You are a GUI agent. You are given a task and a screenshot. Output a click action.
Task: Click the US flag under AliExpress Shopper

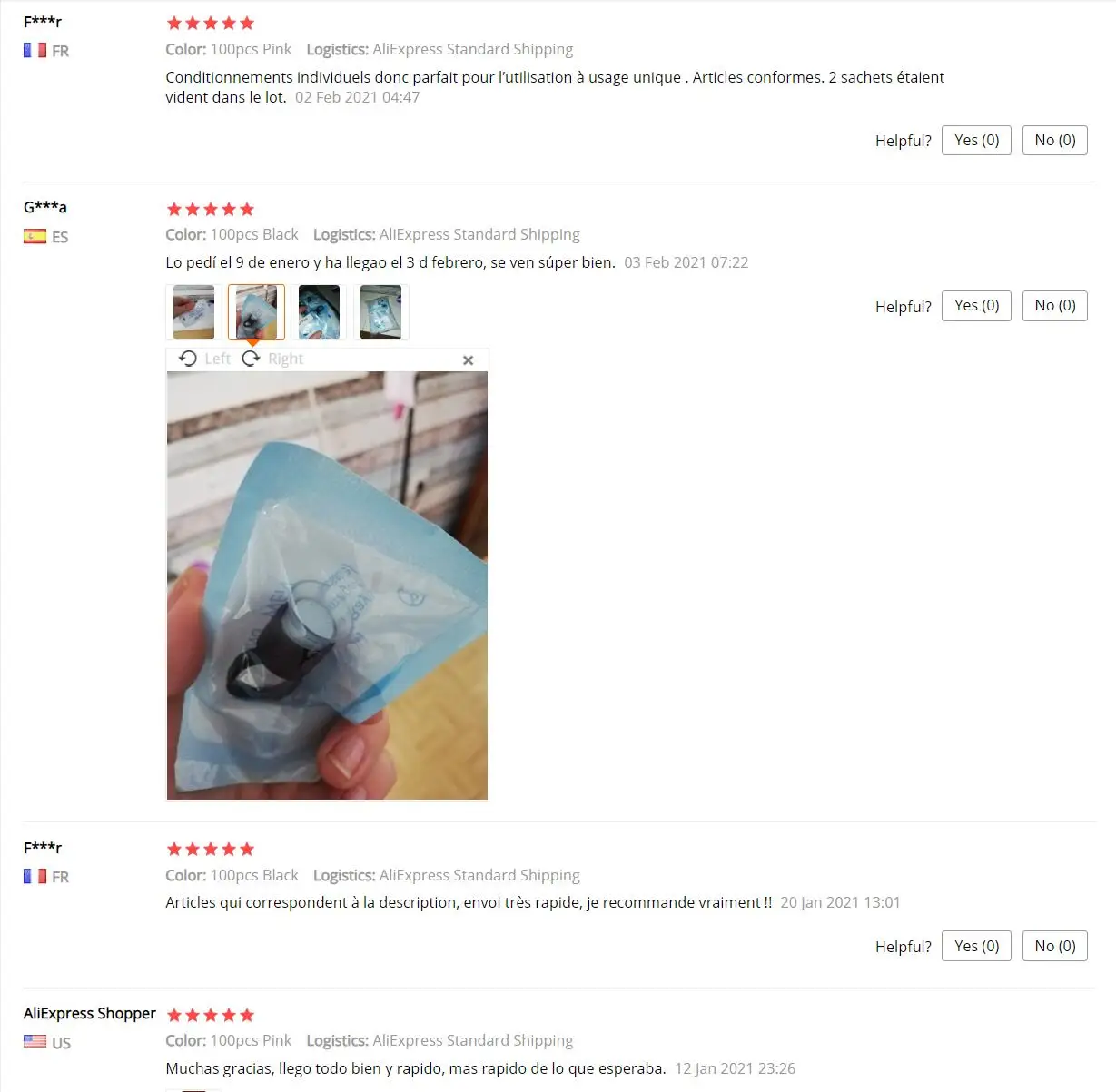(35, 1041)
